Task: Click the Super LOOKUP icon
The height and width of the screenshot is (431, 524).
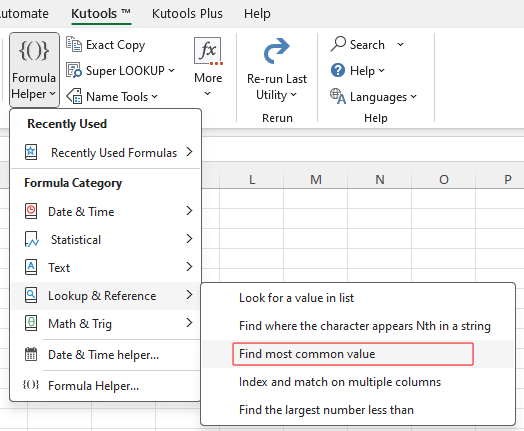Action: tap(74, 70)
